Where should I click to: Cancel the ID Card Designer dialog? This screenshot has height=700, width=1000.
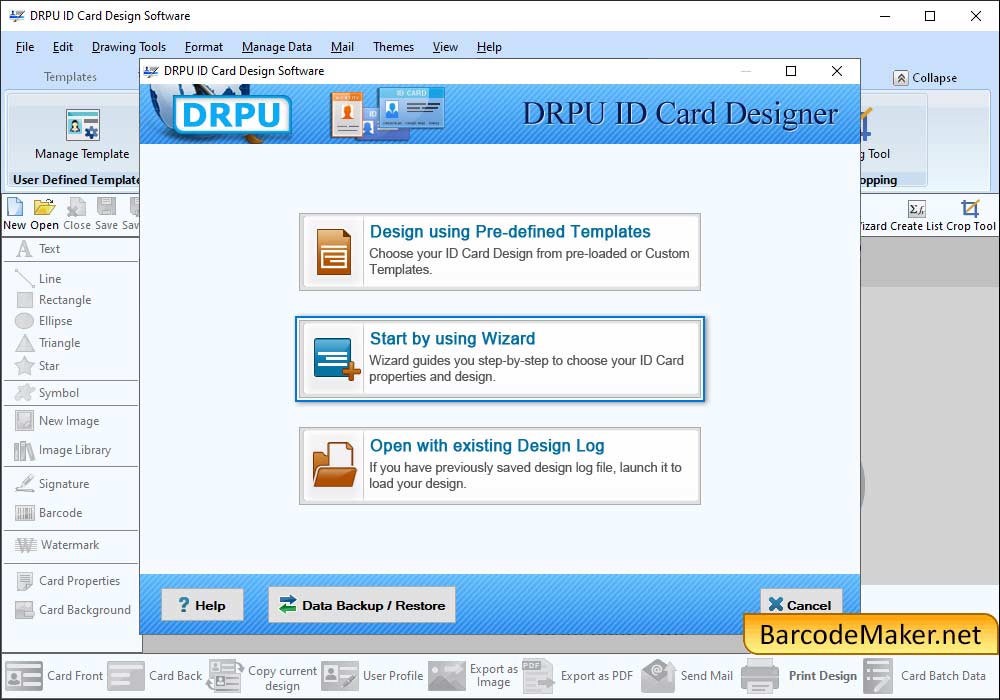click(x=800, y=602)
